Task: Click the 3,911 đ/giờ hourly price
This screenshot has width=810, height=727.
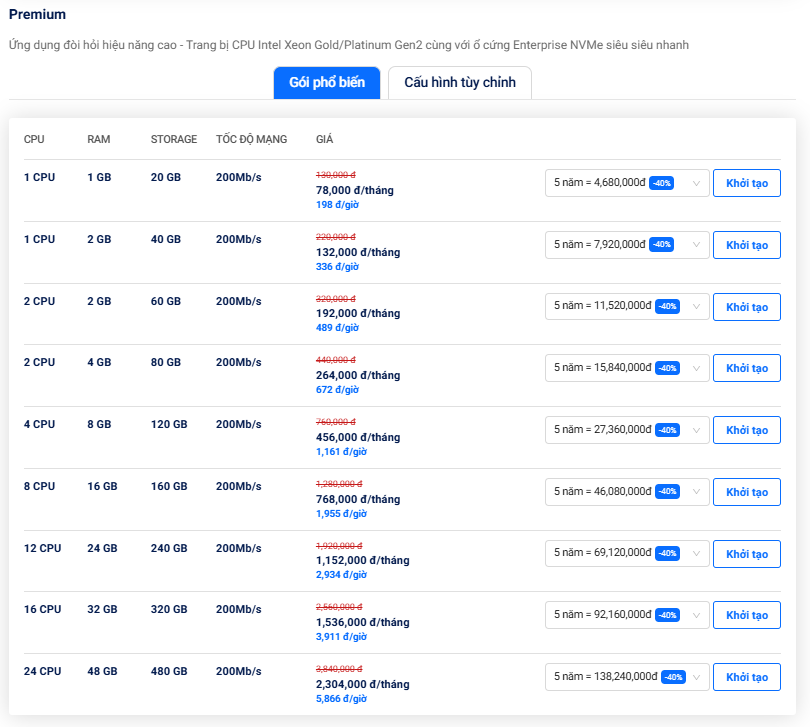Action: pos(341,637)
